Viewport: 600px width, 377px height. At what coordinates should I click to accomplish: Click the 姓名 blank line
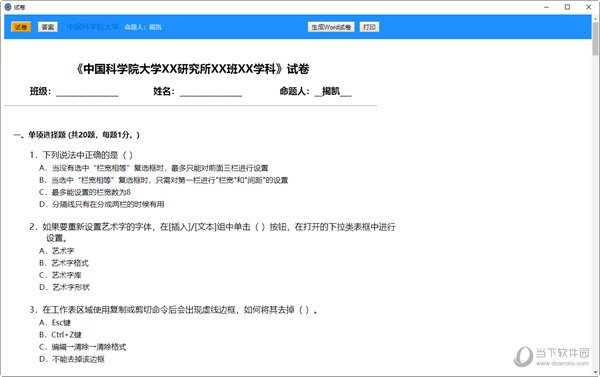(x=211, y=92)
